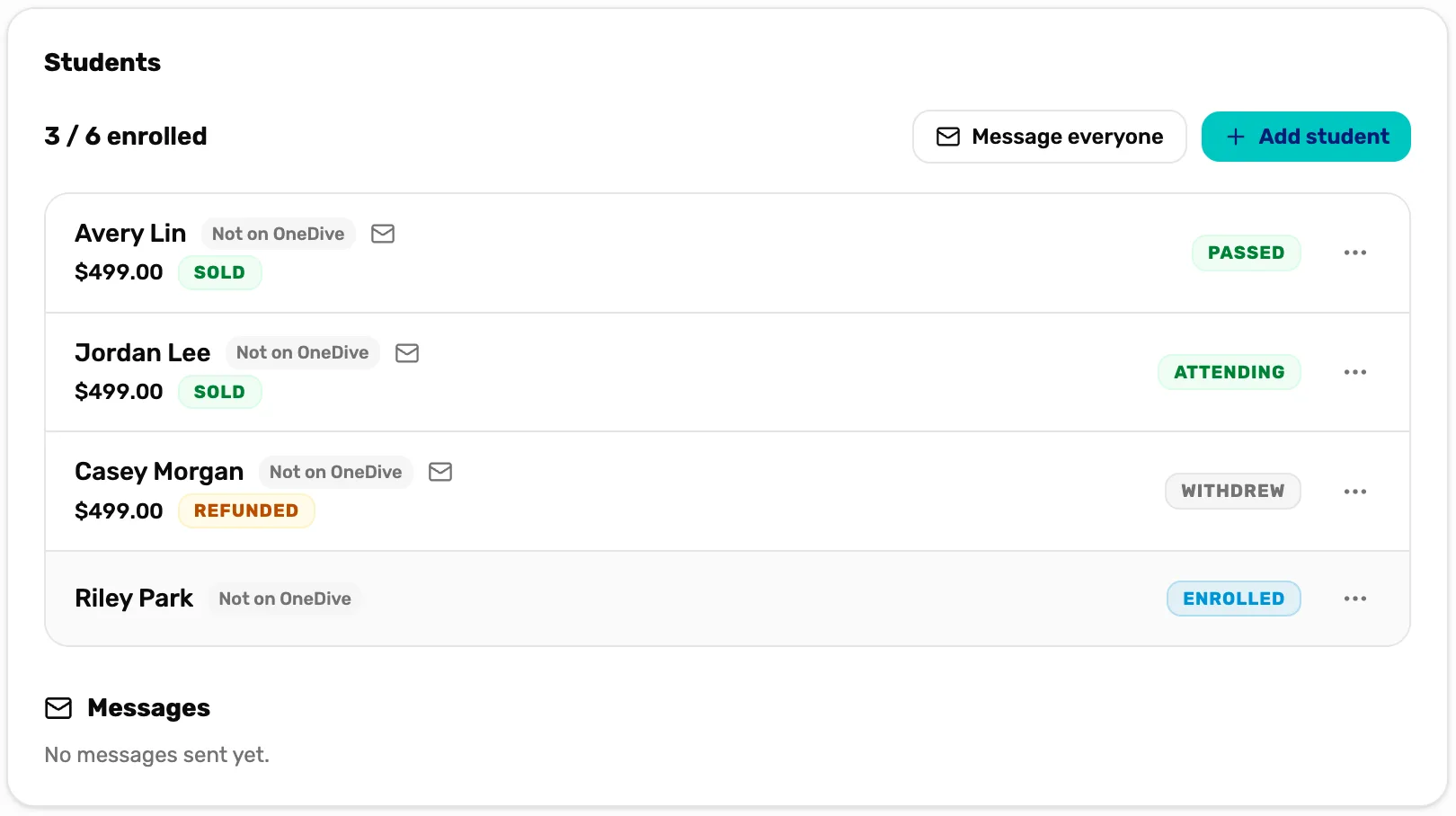Screen dimensions: 1456x816
Task: Click the ATTENDING status badge
Action: (x=1229, y=372)
